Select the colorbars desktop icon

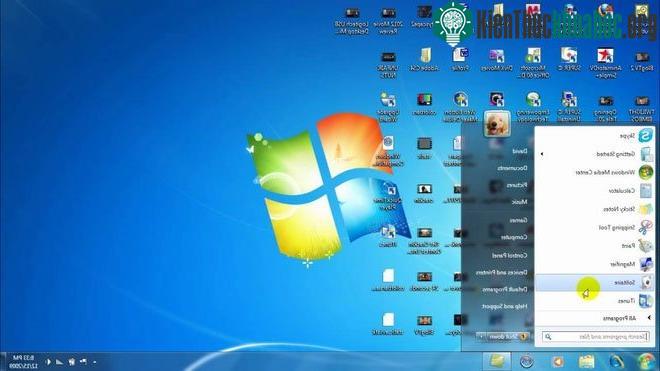coord(424,104)
